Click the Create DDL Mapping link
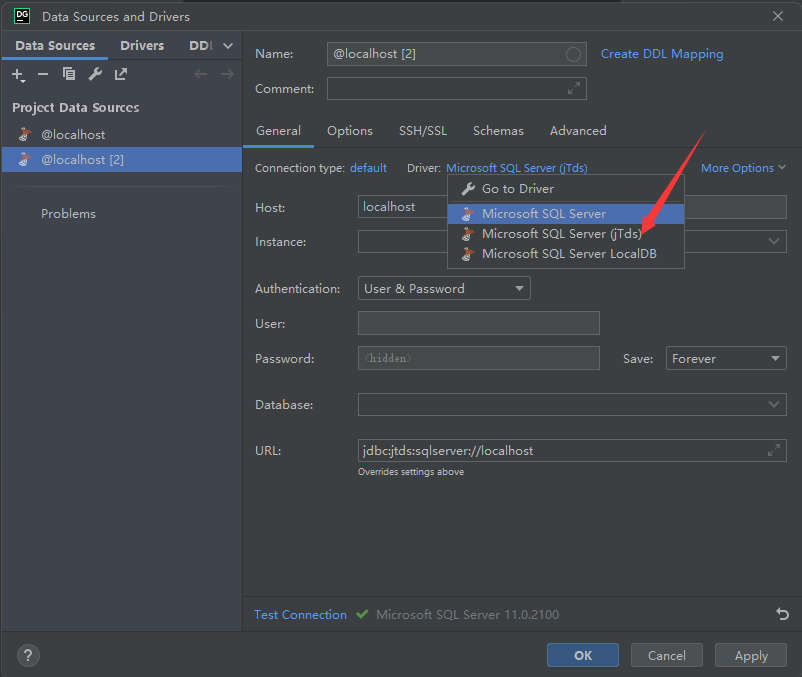This screenshot has height=677, width=802. point(662,54)
